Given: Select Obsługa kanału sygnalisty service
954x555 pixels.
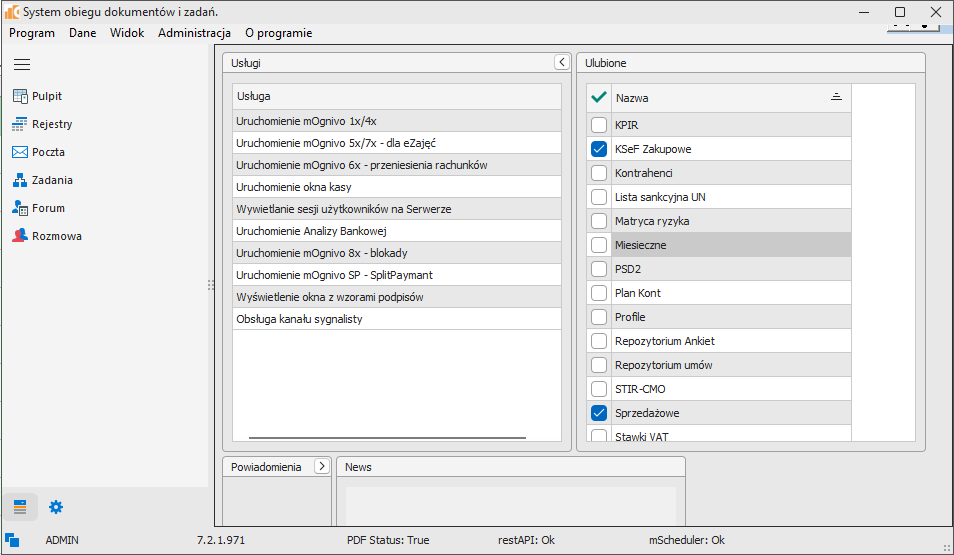Looking at the screenshot, I should [x=397, y=319].
